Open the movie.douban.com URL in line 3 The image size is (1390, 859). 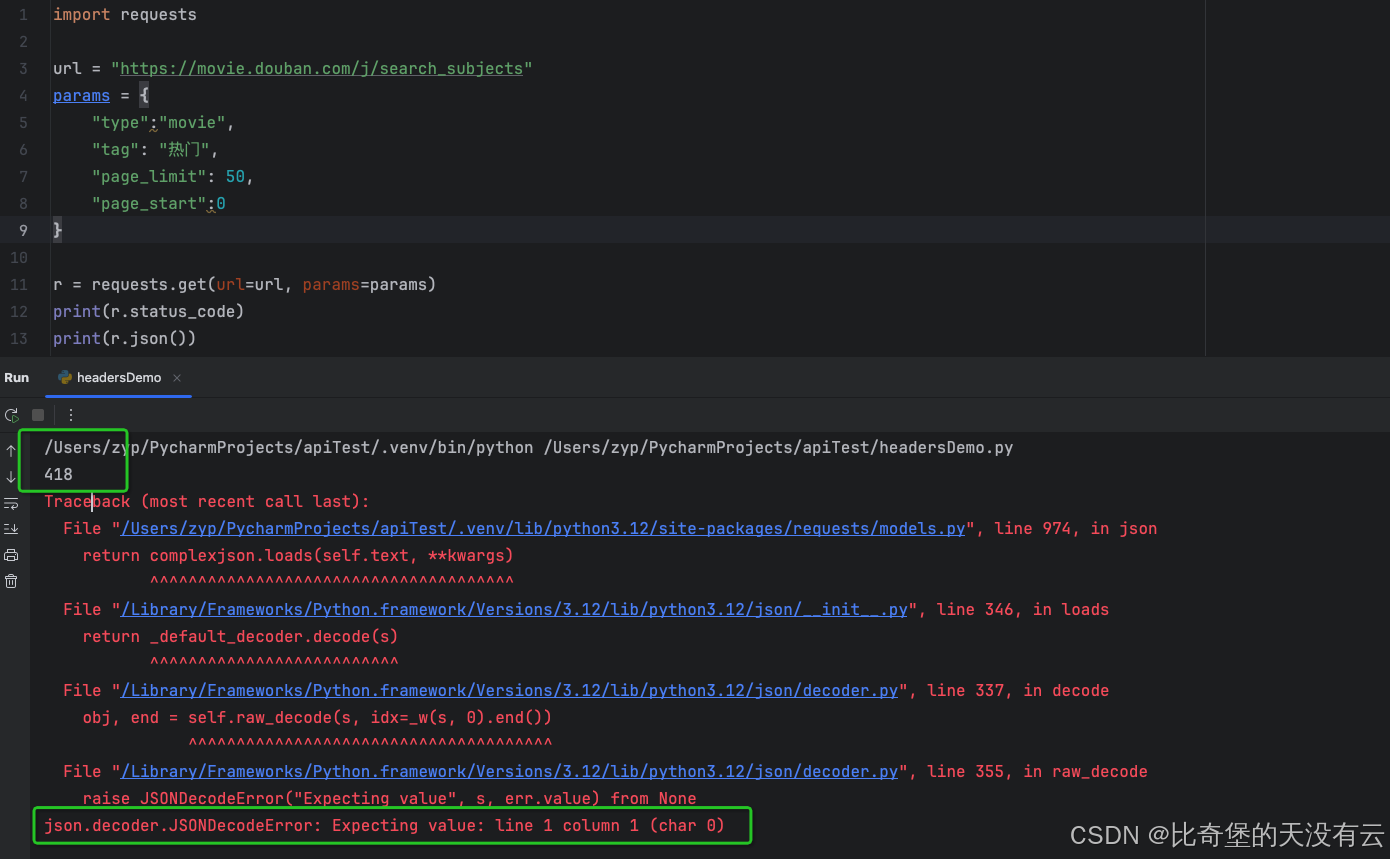pos(322,69)
